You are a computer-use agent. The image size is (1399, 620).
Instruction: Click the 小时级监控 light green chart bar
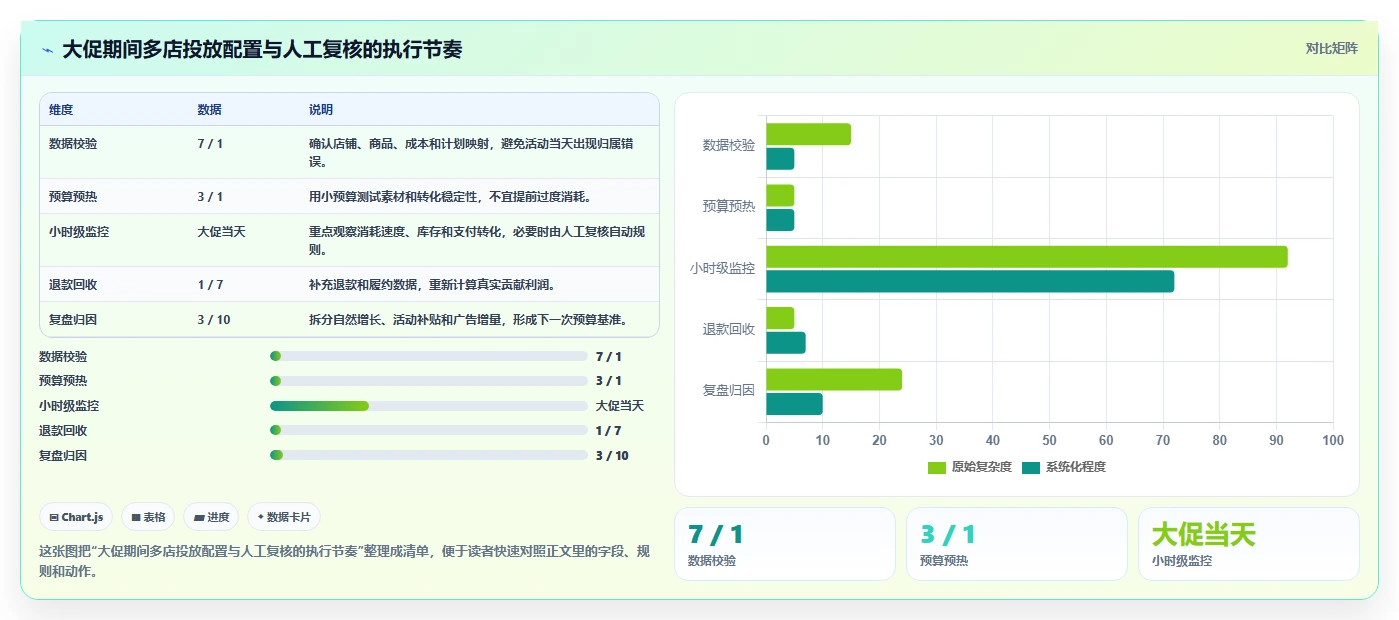tap(1026, 257)
